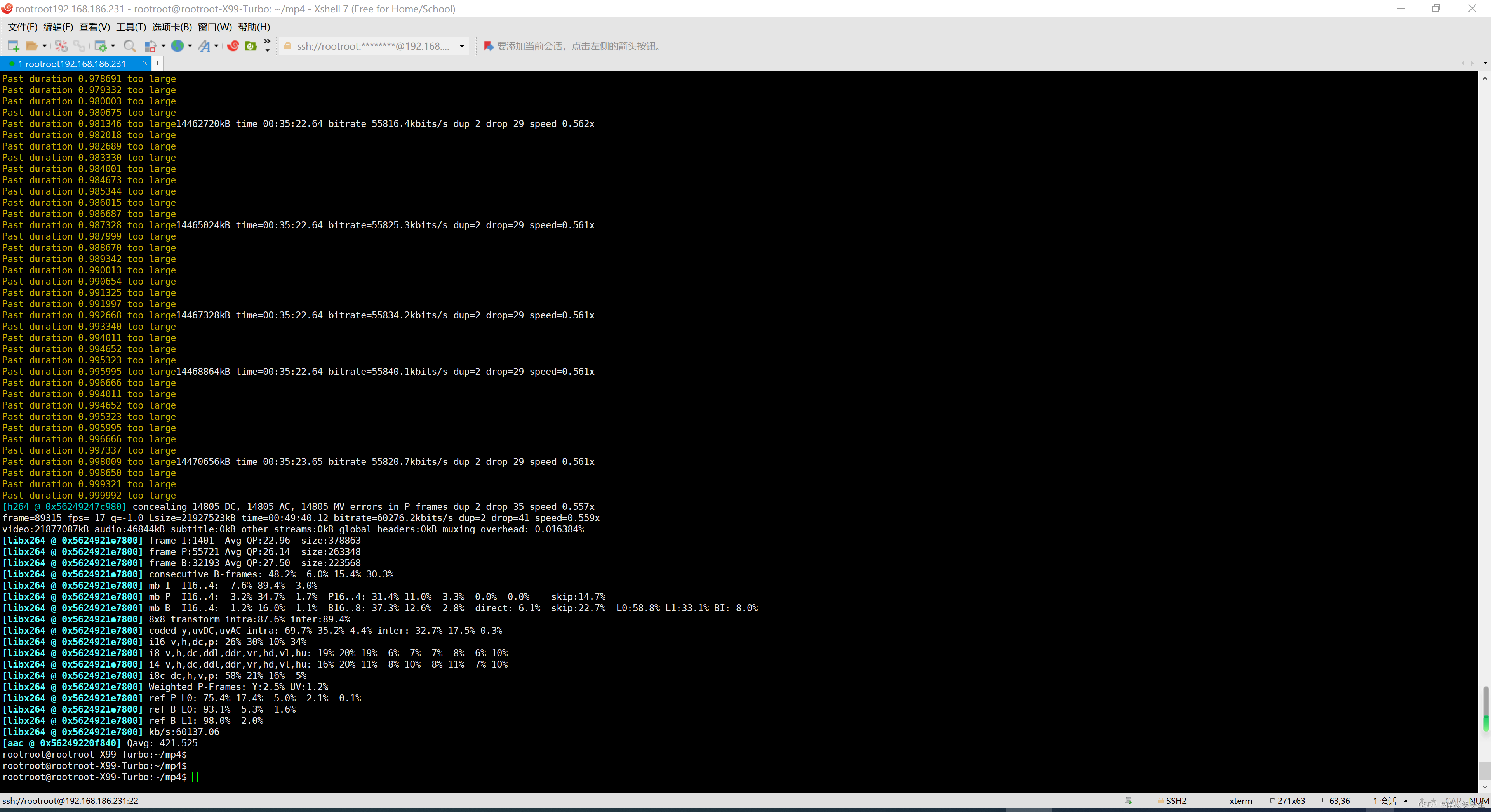This screenshot has height=812, width=1491.
Task: Add a new tab with plus button
Action: coord(157,63)
